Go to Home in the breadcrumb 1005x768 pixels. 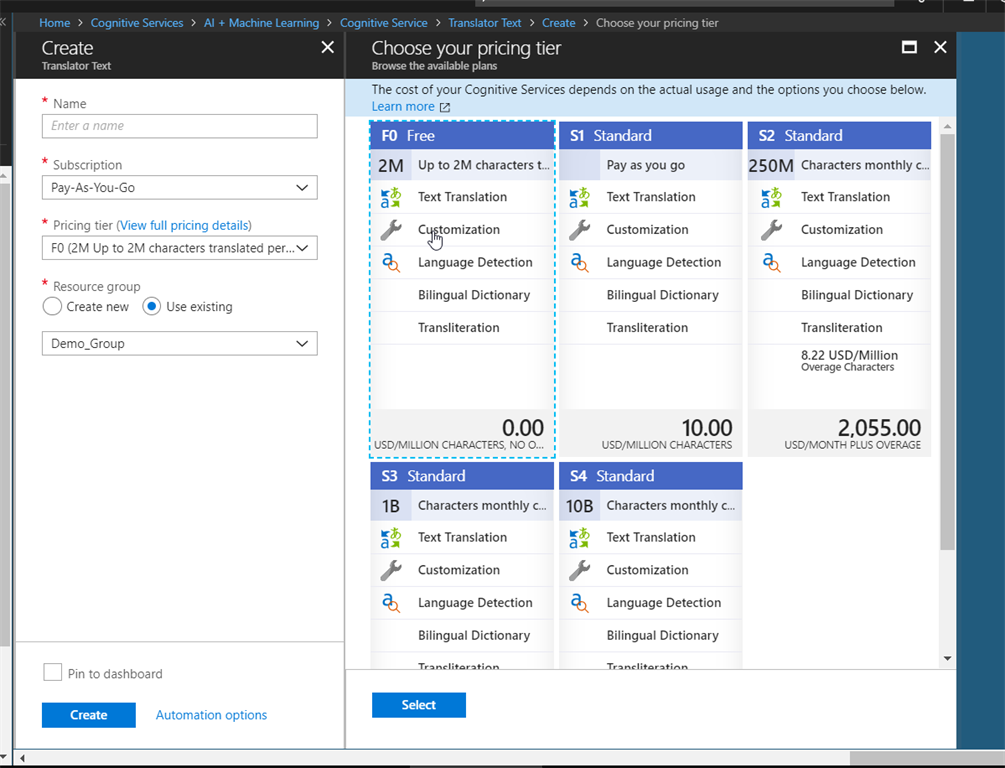pyautogui.click(x=54, y=23)
